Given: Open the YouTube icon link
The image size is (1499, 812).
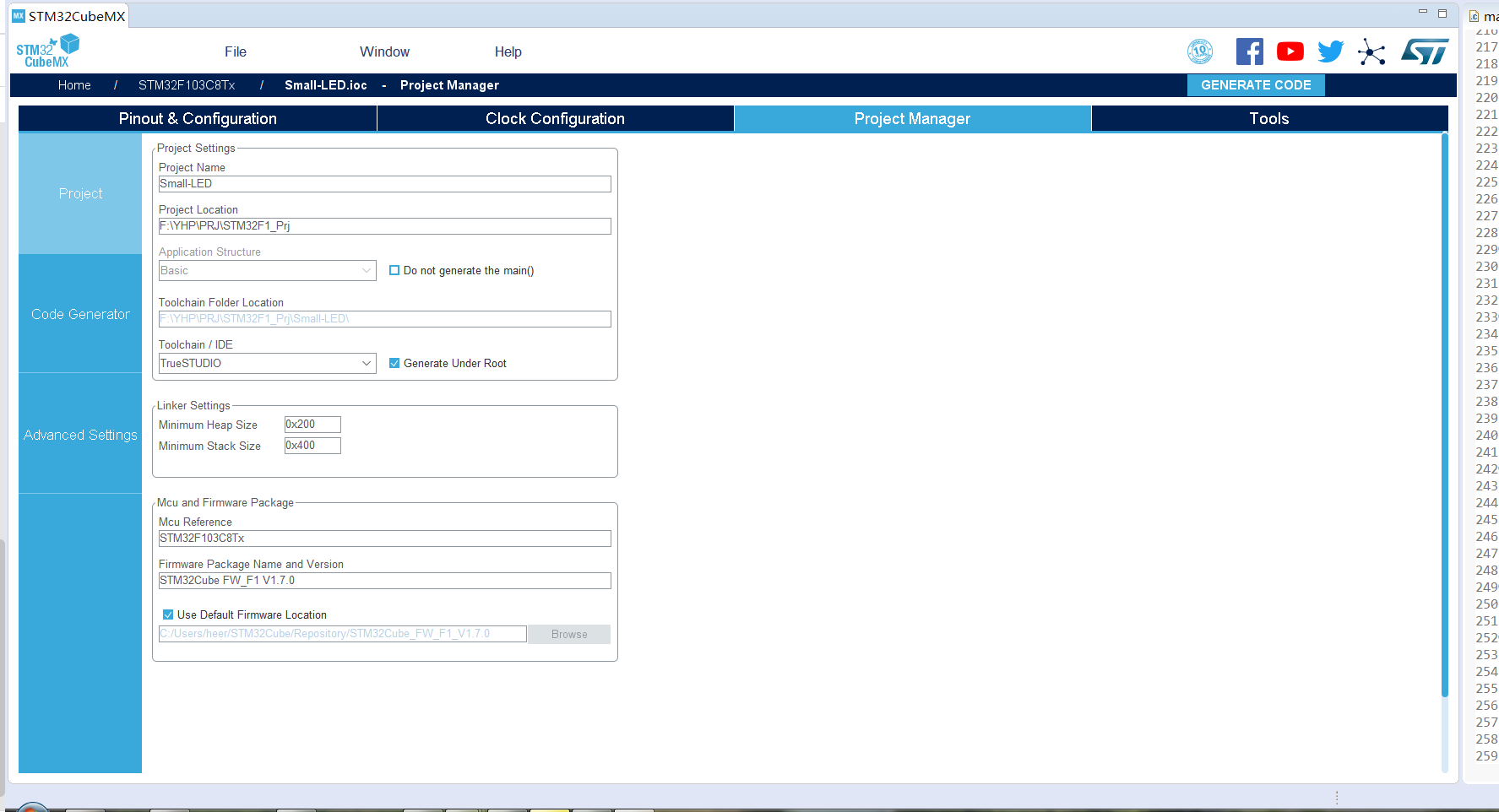Looking at the screenshot, I should click(1290, 51).
